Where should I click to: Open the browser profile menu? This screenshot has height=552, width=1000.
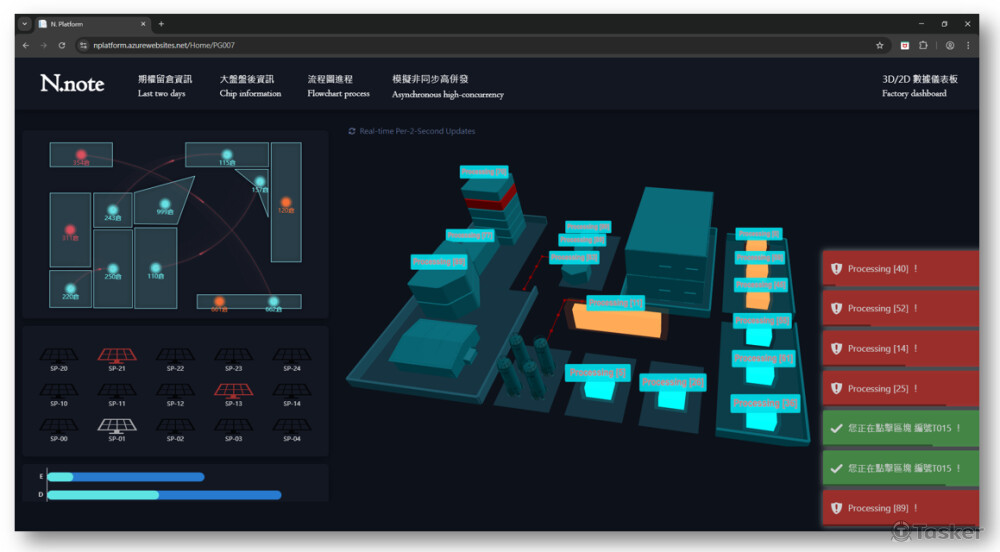pyautogui.click(x=950, y=45)
